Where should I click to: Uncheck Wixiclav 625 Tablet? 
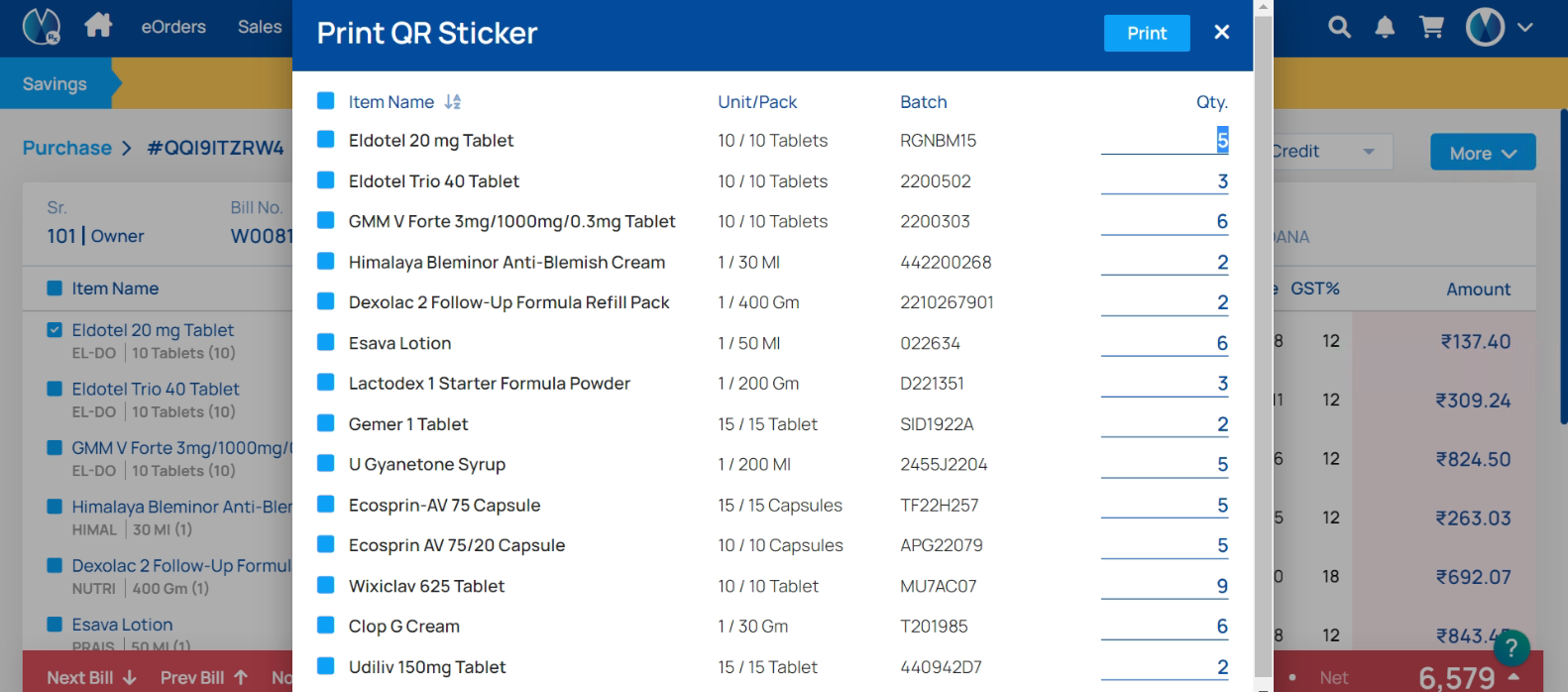coord(325,585)
